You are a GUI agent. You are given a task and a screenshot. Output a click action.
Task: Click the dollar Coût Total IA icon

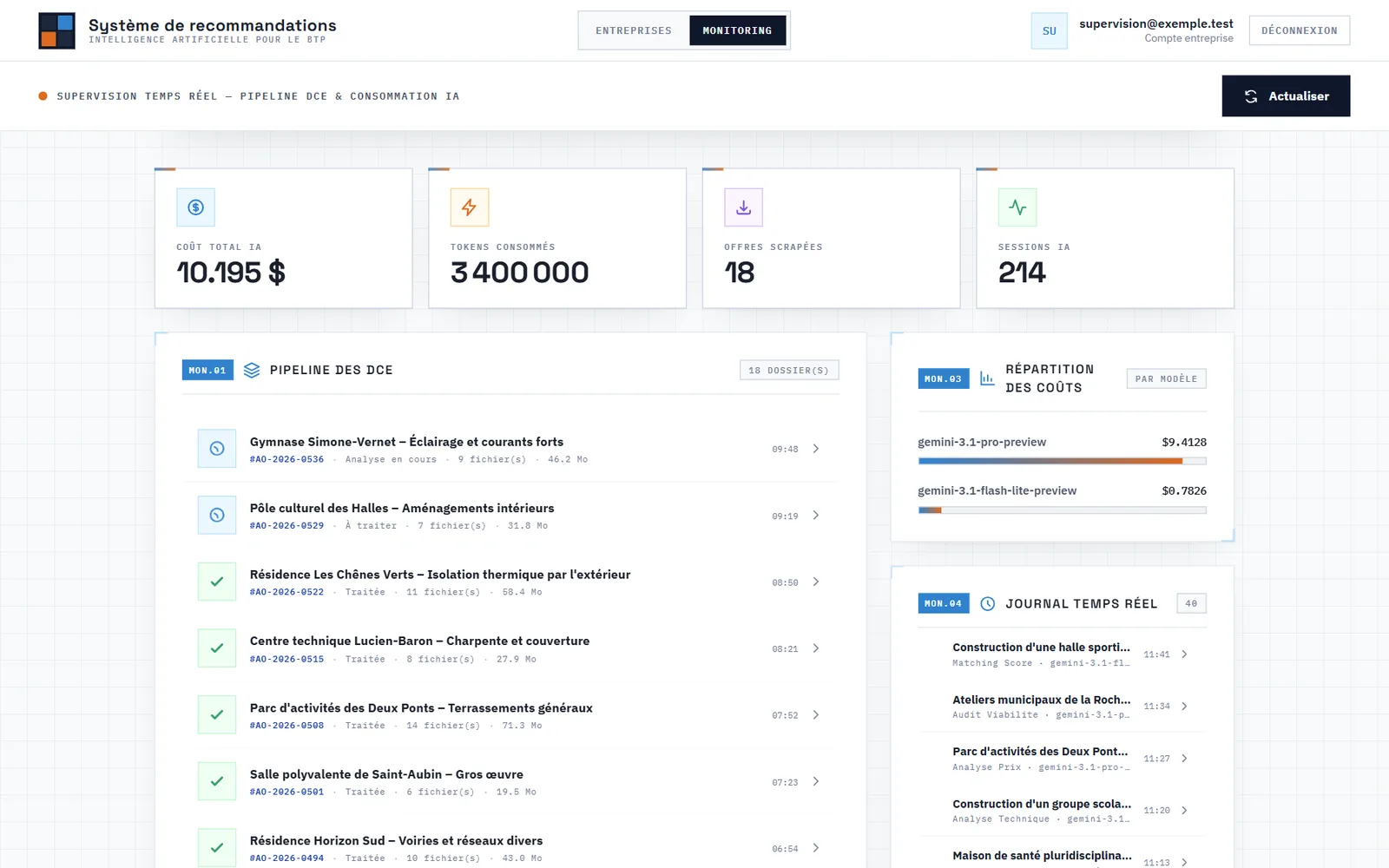[195, 207]
